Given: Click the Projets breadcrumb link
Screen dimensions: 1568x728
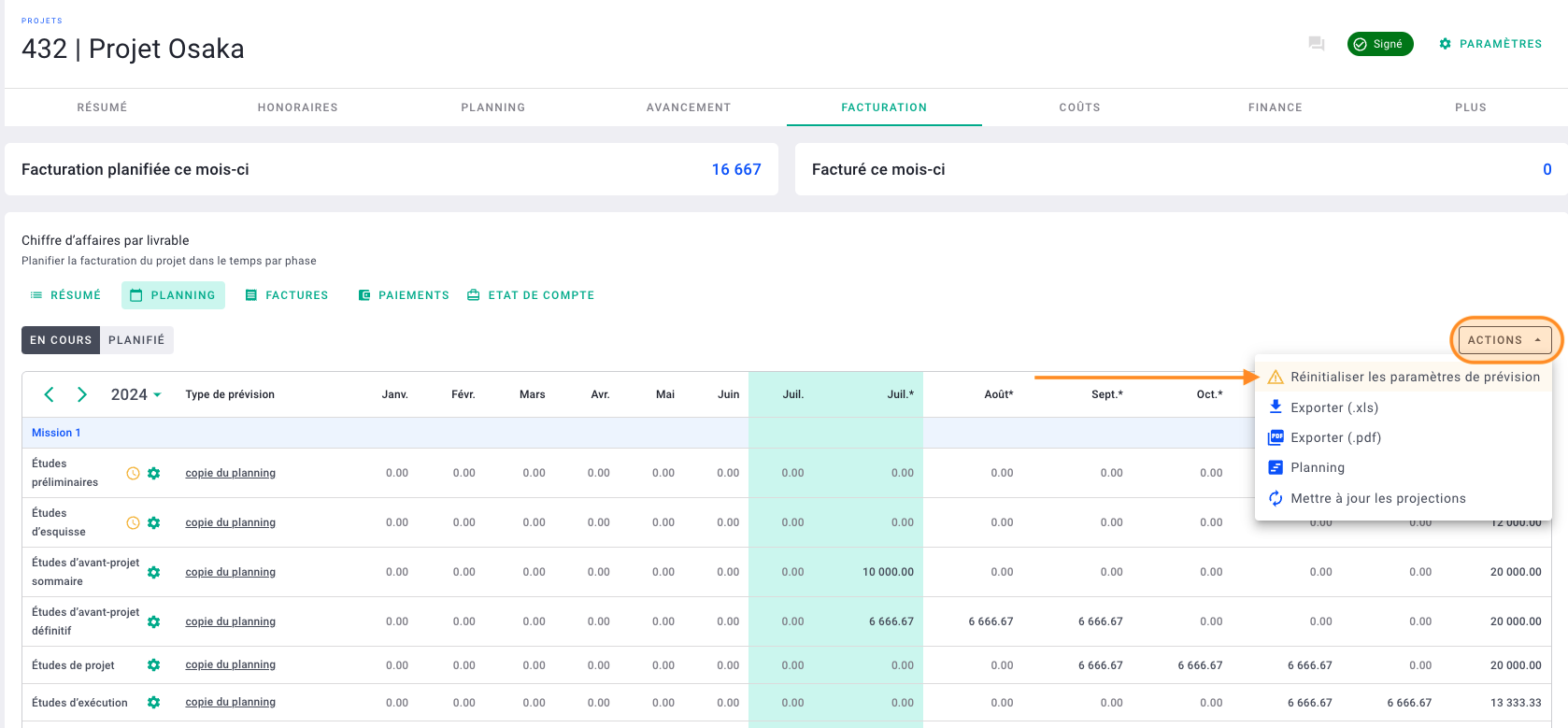Looking at the screenshot, I should [x=42, y=21].
